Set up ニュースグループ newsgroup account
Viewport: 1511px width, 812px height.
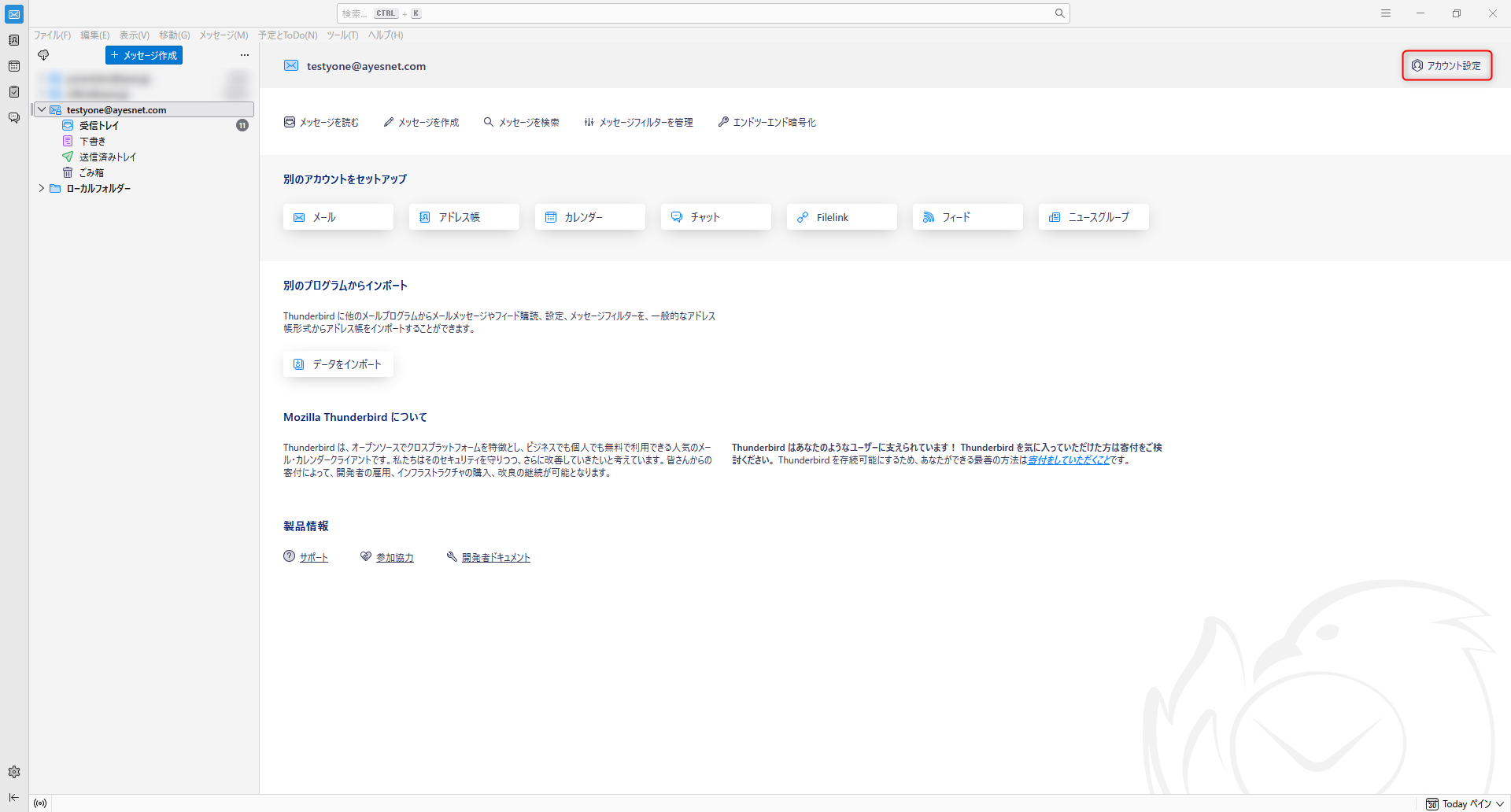[1094, 217]
